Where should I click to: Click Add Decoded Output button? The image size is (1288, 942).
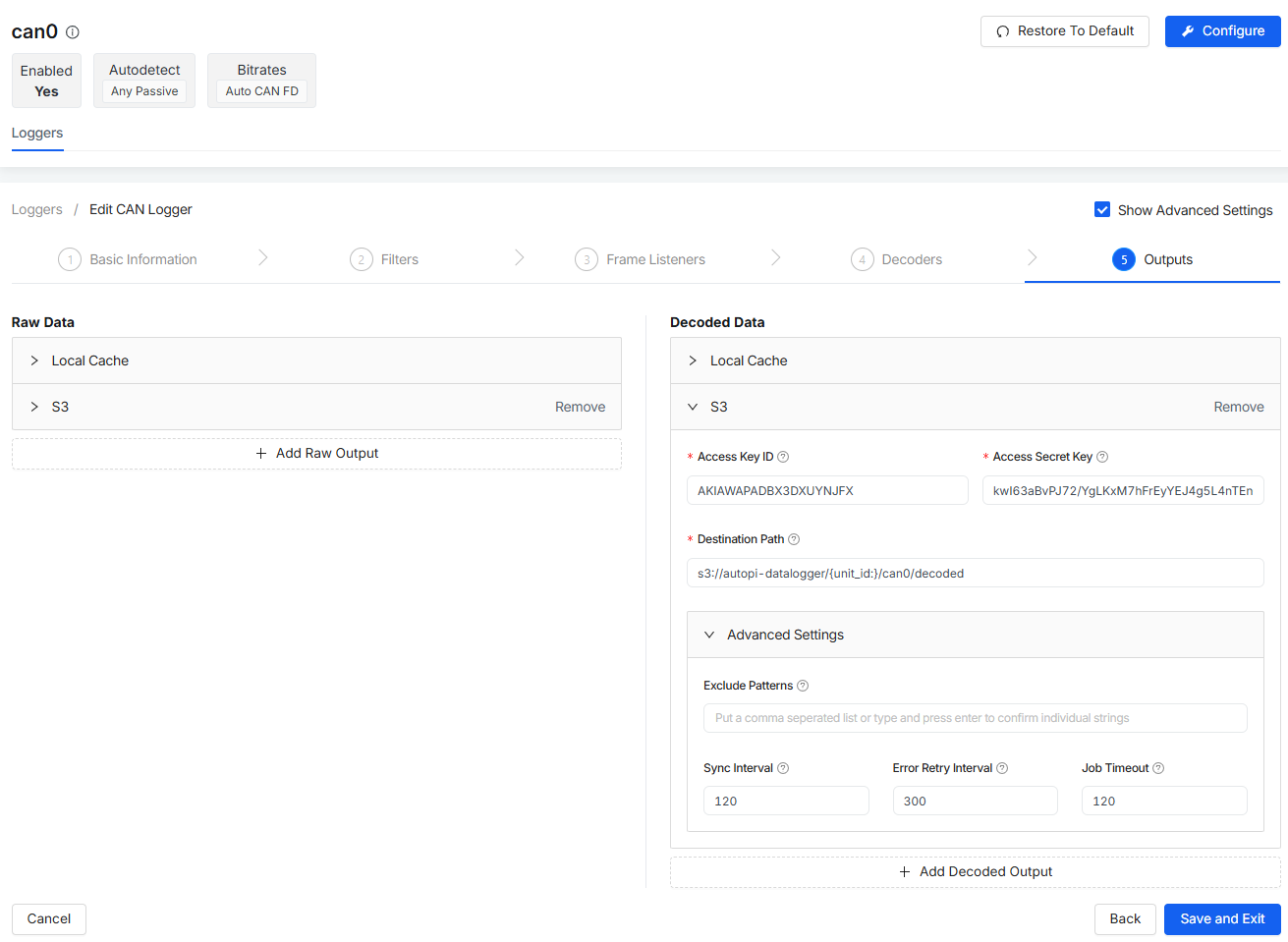click(x=975, y=872)
